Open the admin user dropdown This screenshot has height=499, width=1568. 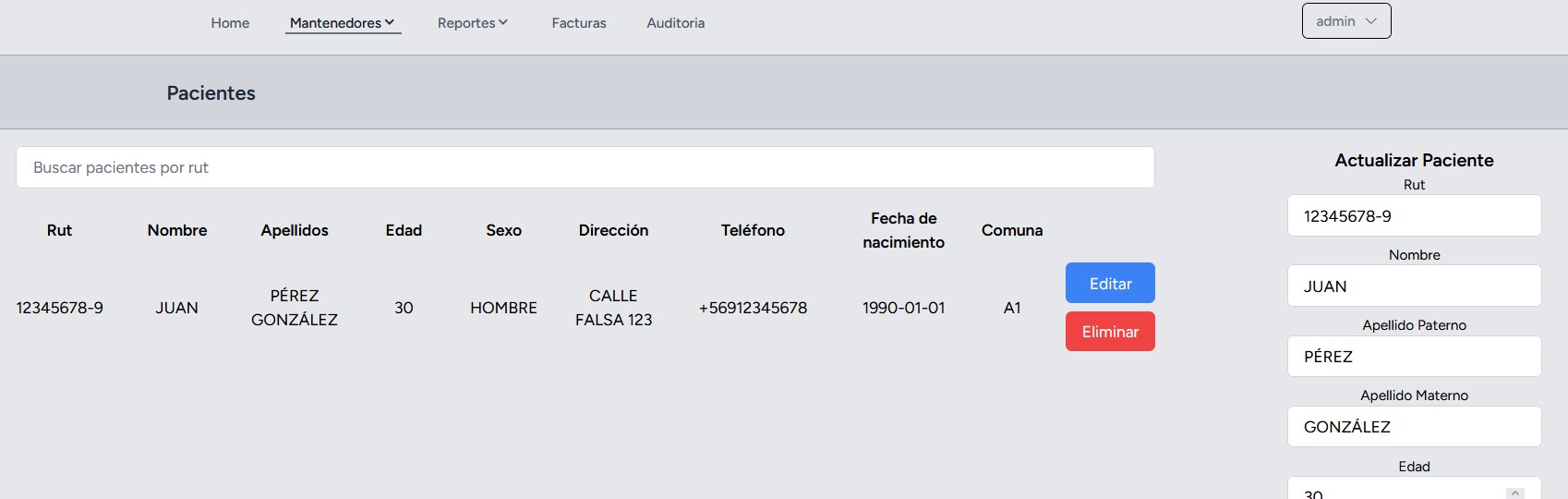click(1345, 21)
